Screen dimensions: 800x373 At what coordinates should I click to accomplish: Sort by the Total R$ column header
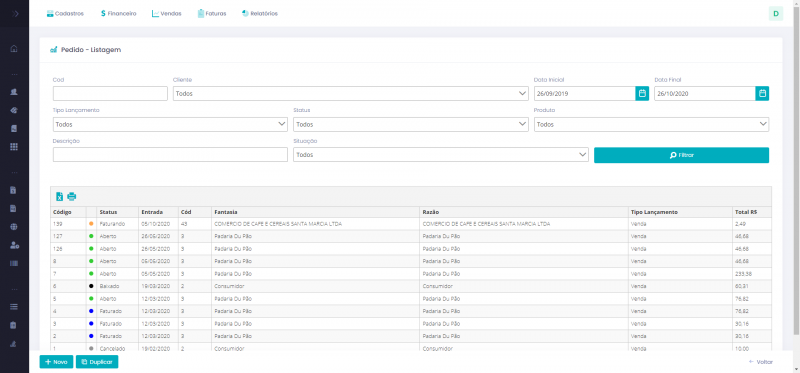[x=752, y=212]
